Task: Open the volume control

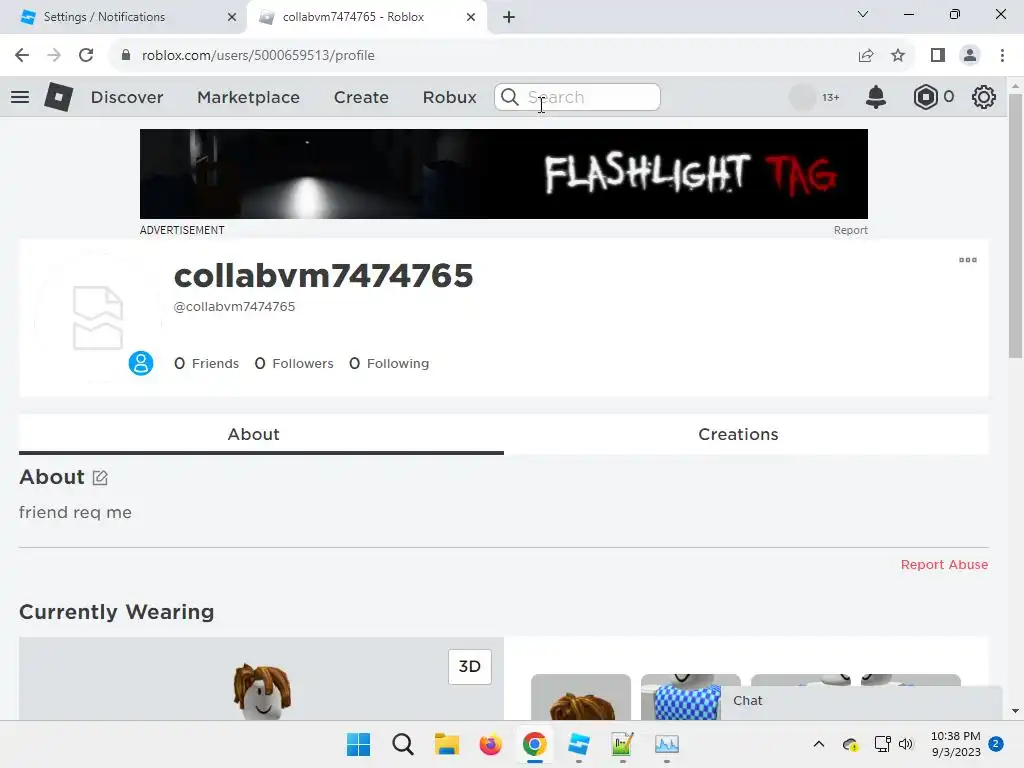Action: (x=906, y=744)
